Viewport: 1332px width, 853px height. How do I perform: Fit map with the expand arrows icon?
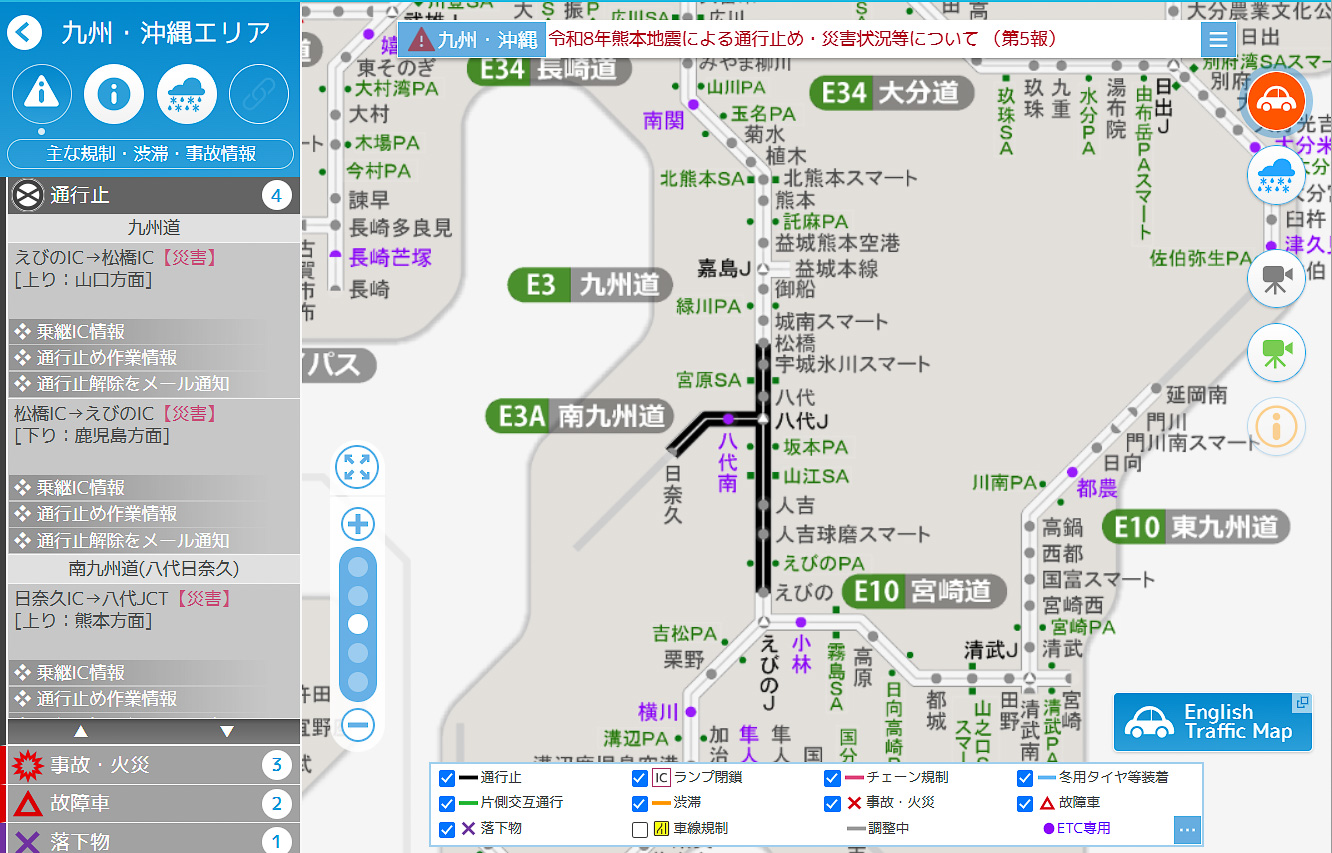[357, 468]
